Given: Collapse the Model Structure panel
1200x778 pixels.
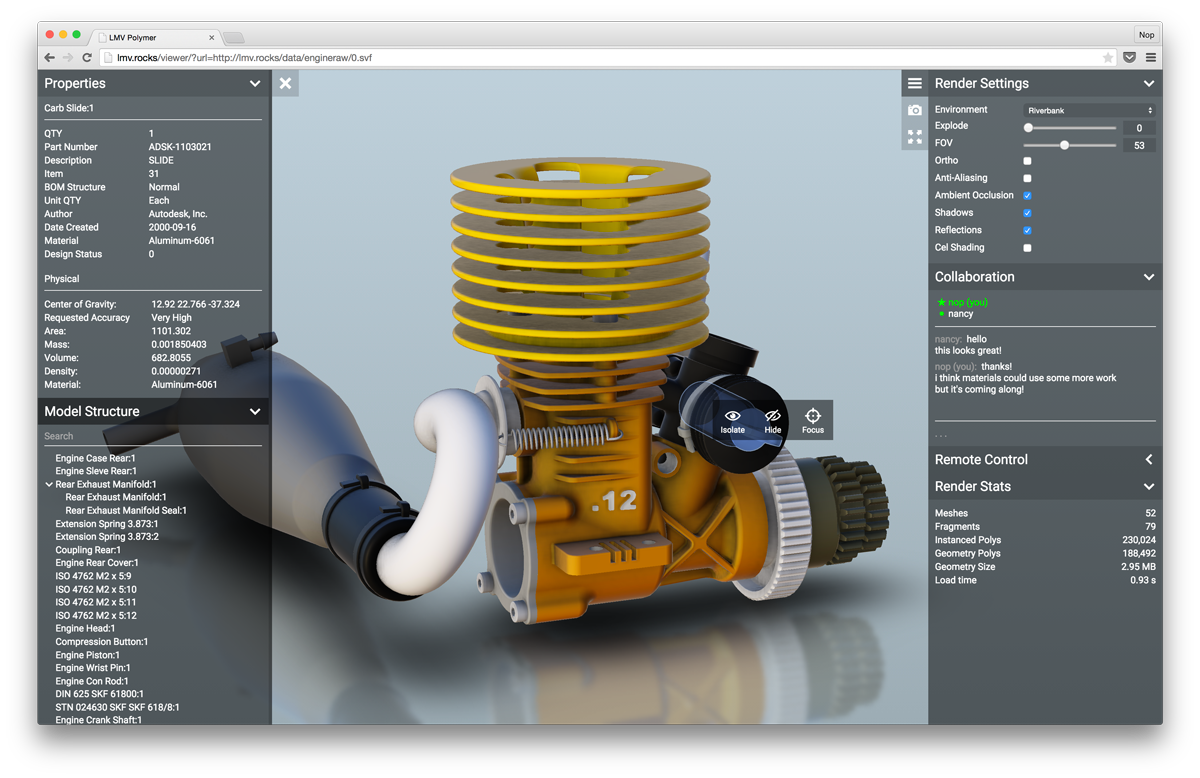Looking at the screenshot, I should [x=255, y=411].
